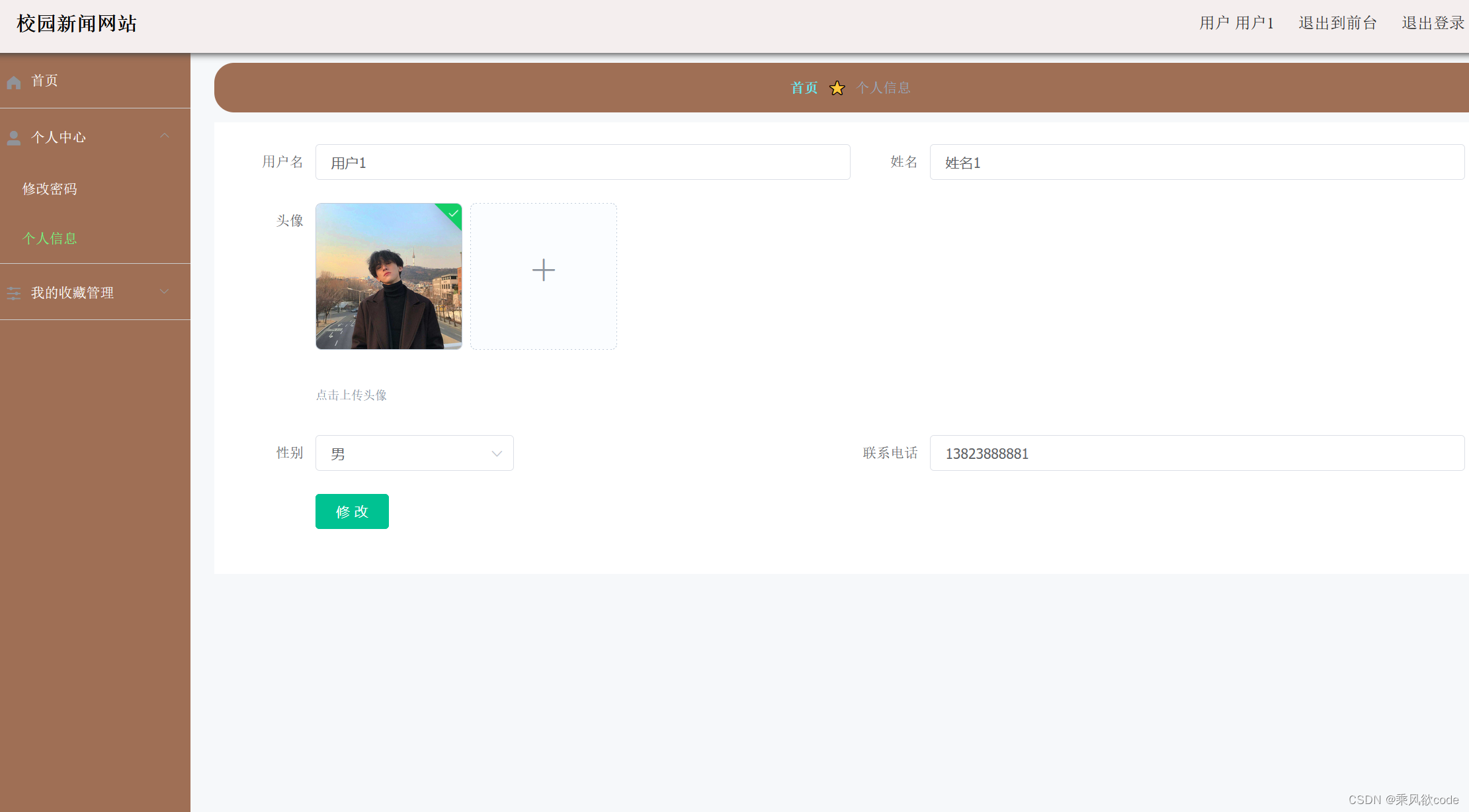Viewport: 1469px width, 812px height.
Task: Collapse the 个人中心 section via its chevron
Action: click(x=165, y=136)
